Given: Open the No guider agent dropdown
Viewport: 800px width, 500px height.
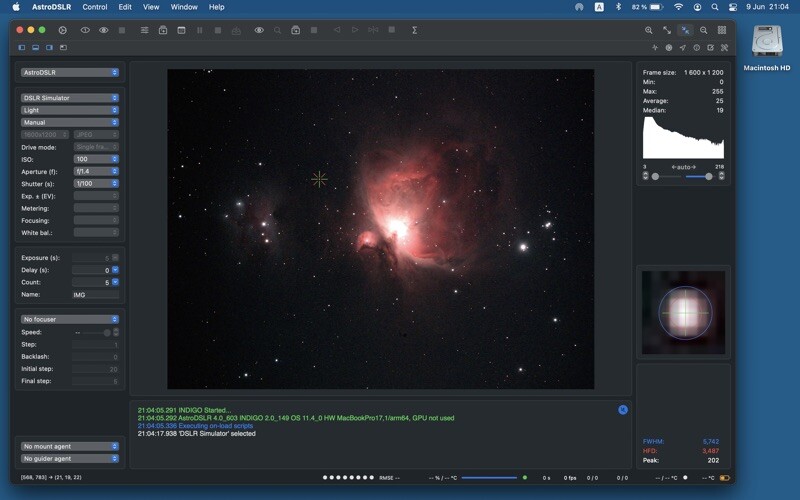Looking at the screenshot, I should 70,459.
